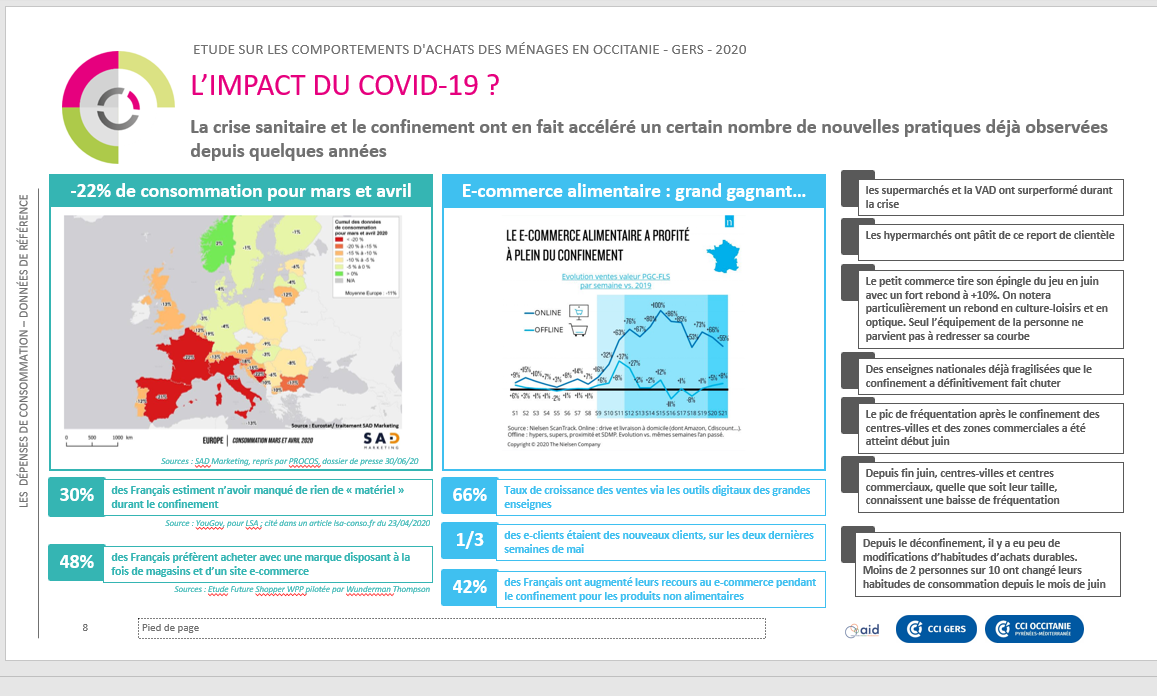
Task: Click the "E-commerce alimentaire : grand gagnant" banner
Action: click(634, 188)
